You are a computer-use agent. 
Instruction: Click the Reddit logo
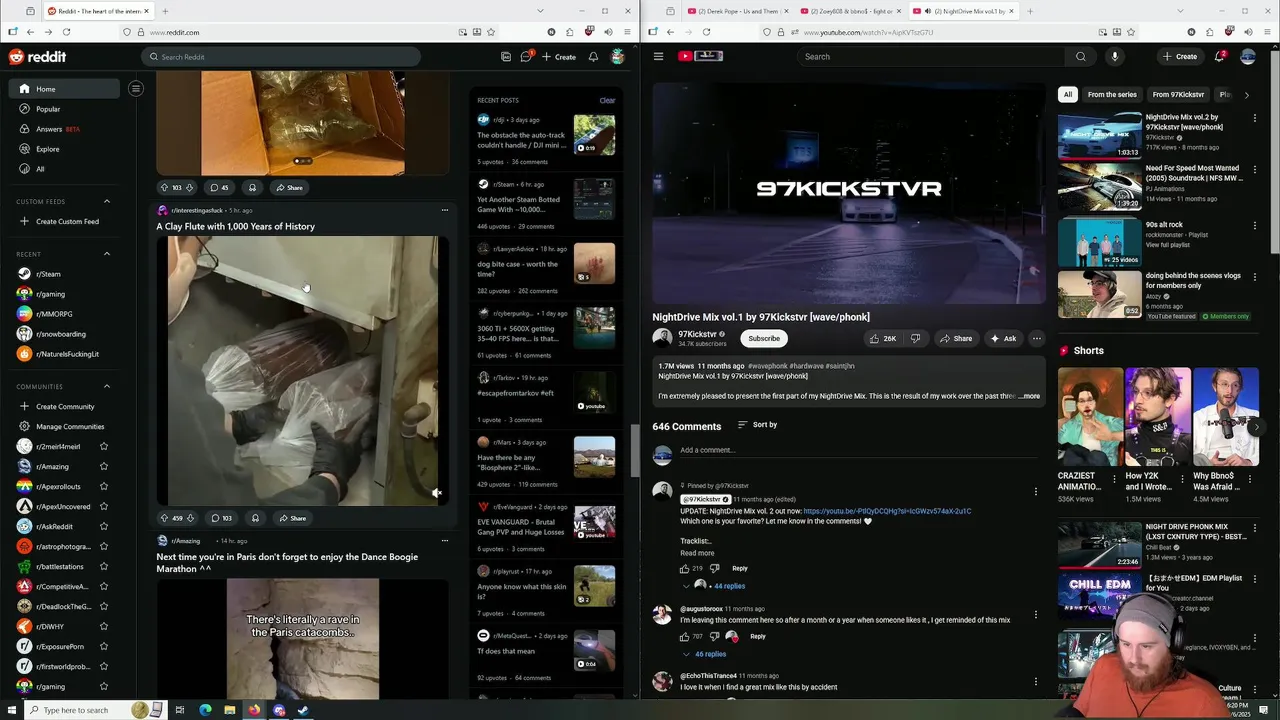point(37,57)
